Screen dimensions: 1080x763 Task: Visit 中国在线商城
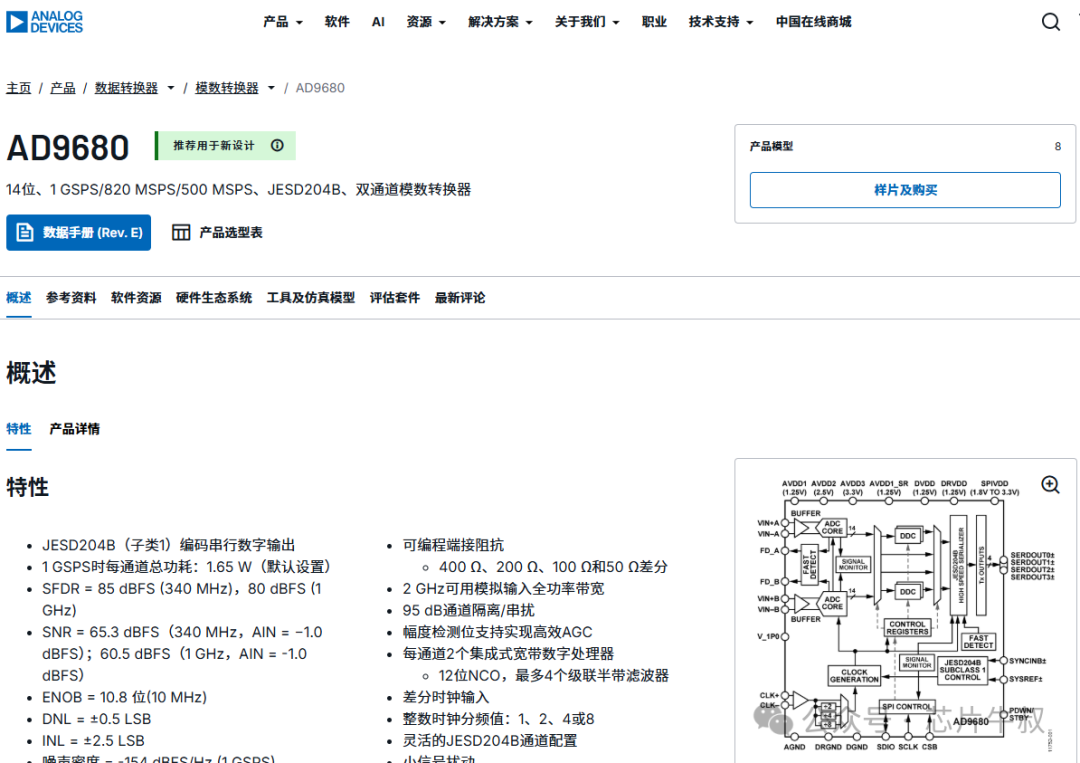tap(813, 22)
